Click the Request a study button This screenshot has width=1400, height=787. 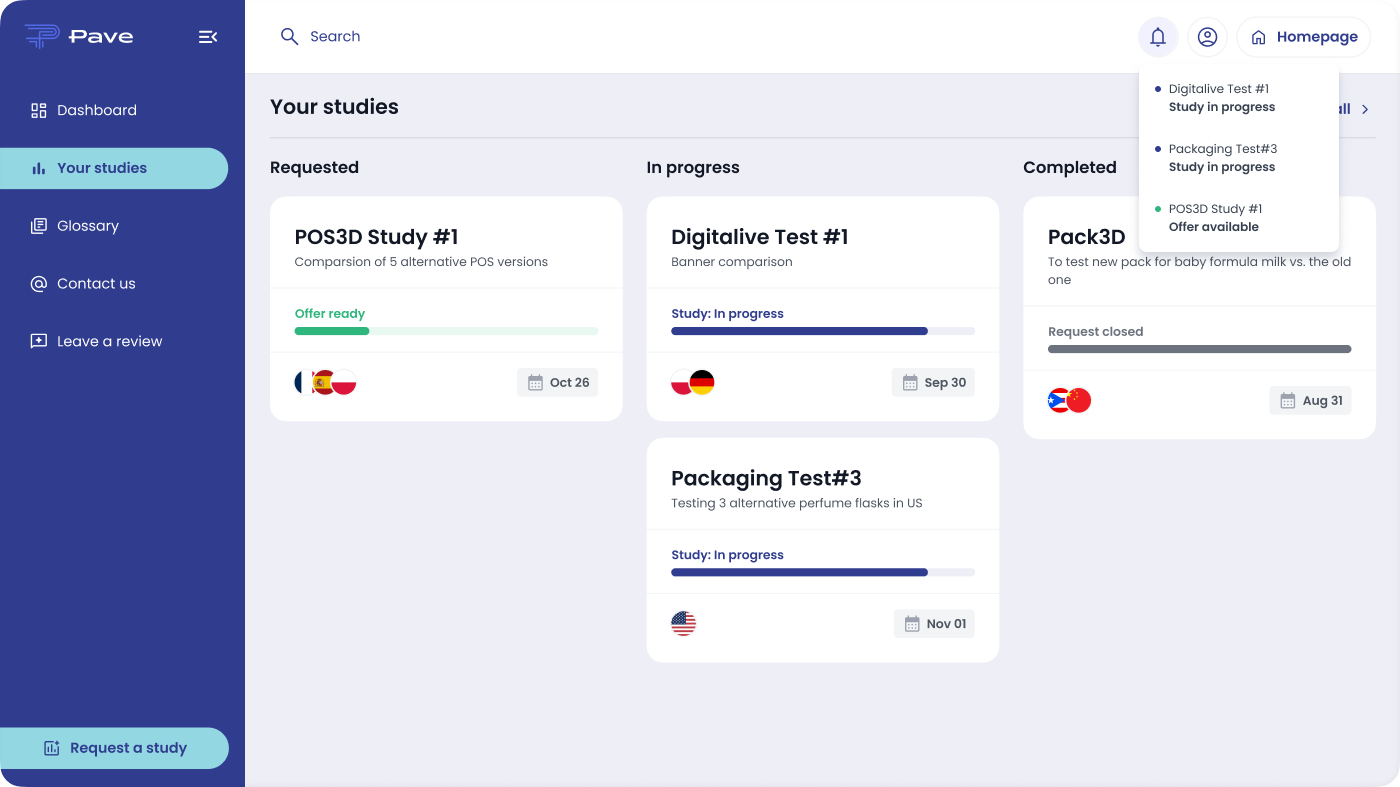point(114,748)
